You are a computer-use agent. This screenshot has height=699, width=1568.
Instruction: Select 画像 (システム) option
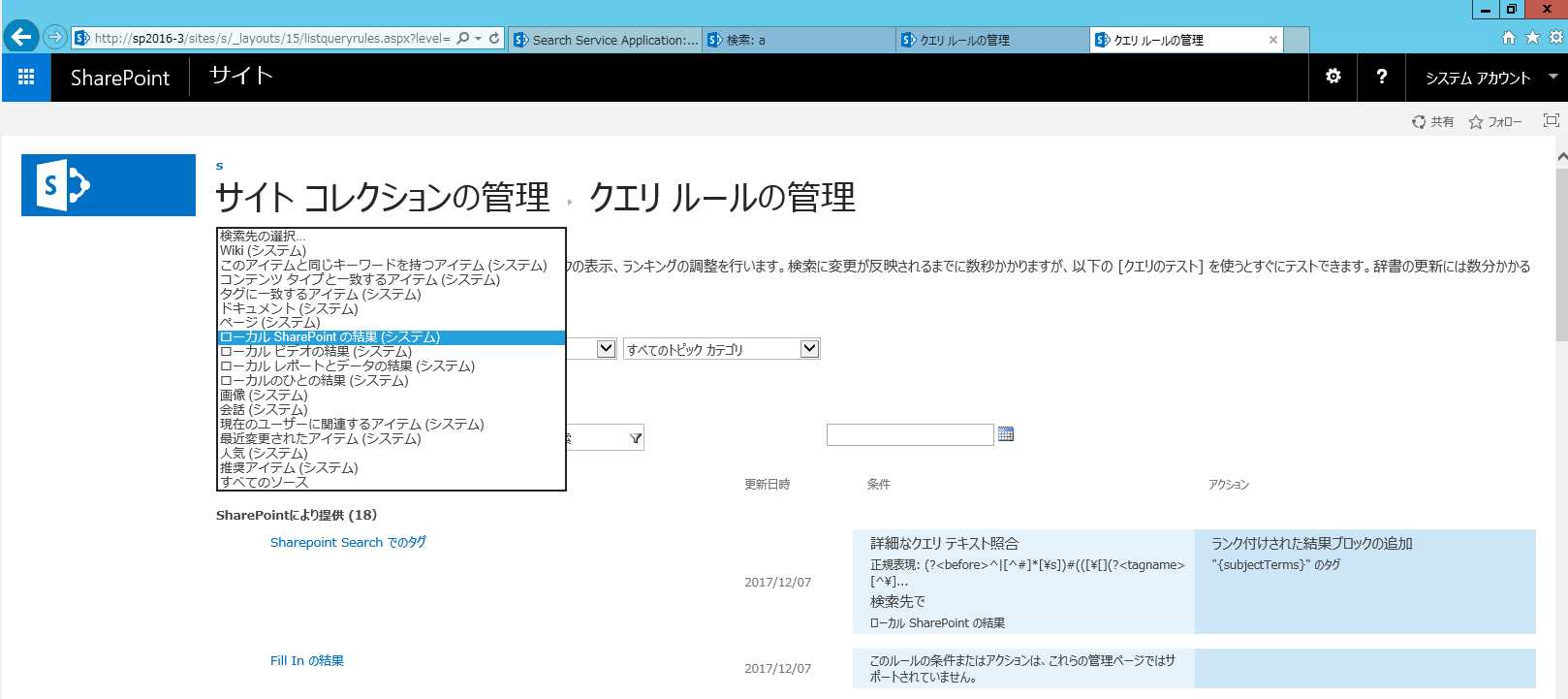tap(392, 395)
